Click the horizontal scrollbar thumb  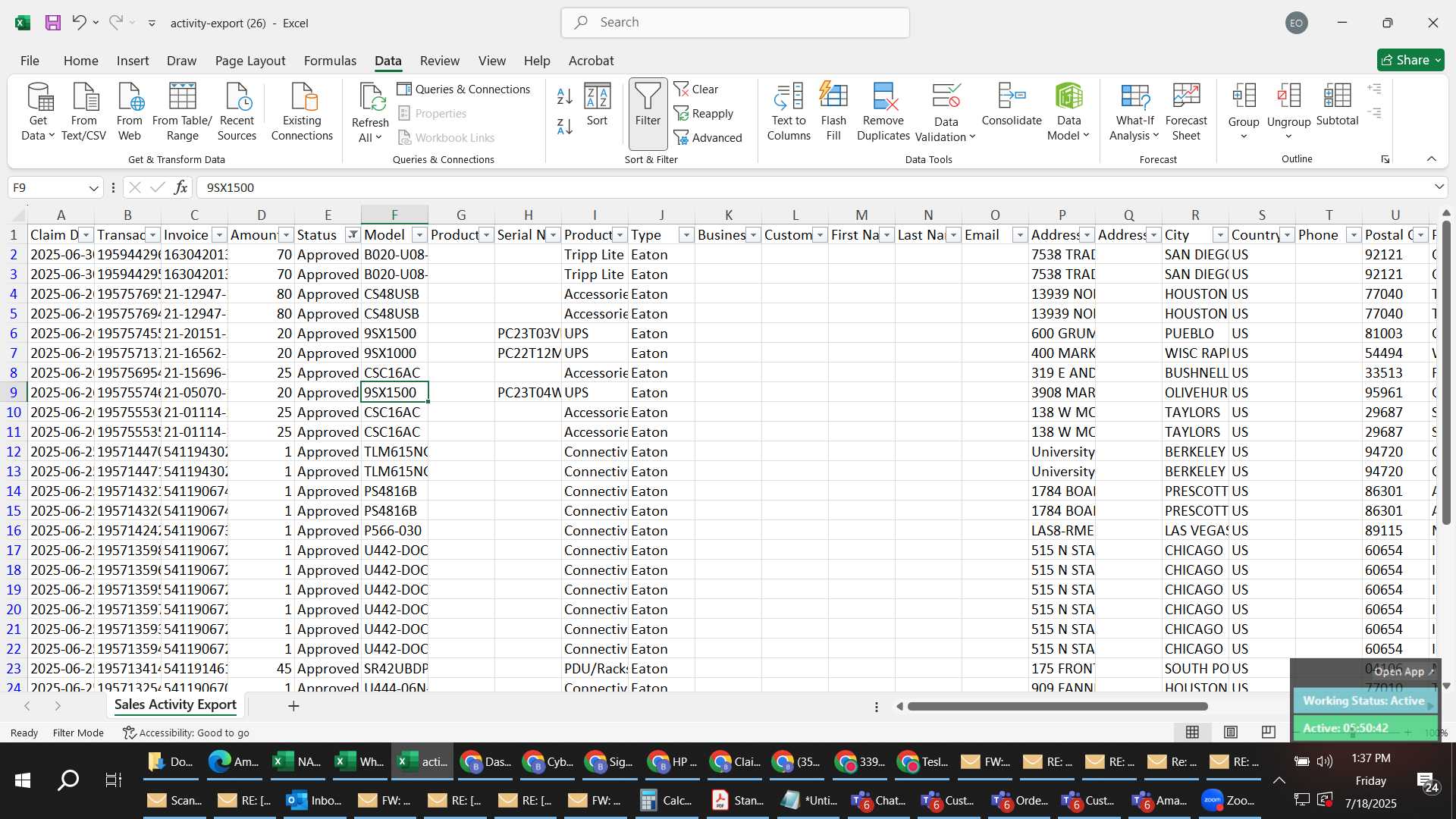1057,707
